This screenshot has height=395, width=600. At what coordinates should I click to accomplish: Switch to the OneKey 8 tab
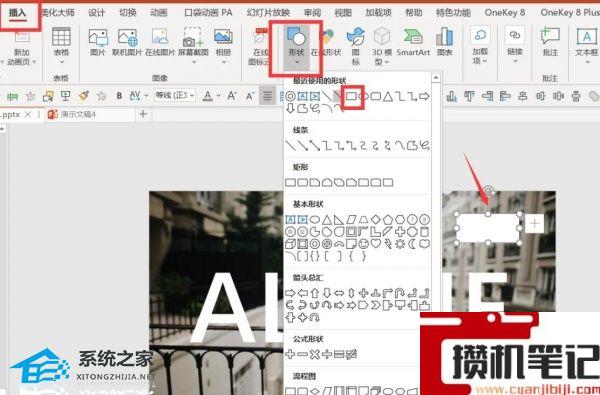tap(505, 13)
